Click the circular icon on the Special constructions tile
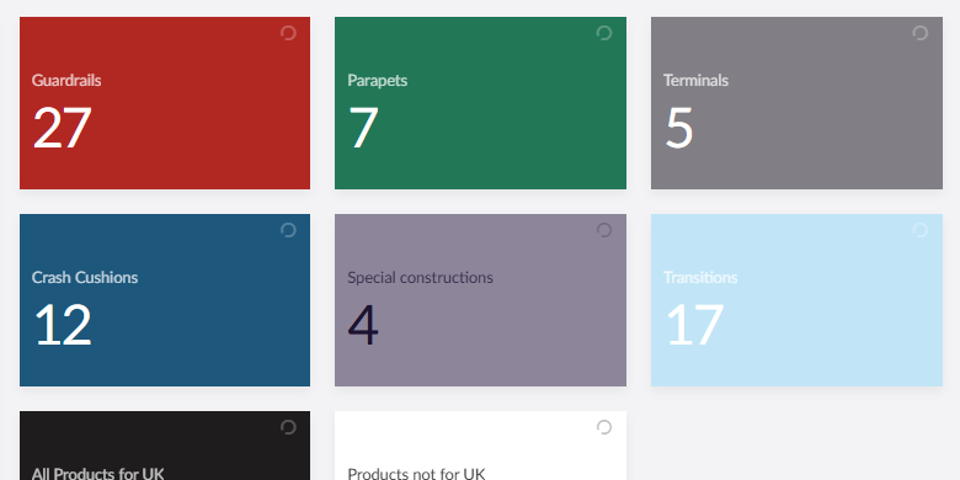Viewport: 960px width, 480px height. 604,230
